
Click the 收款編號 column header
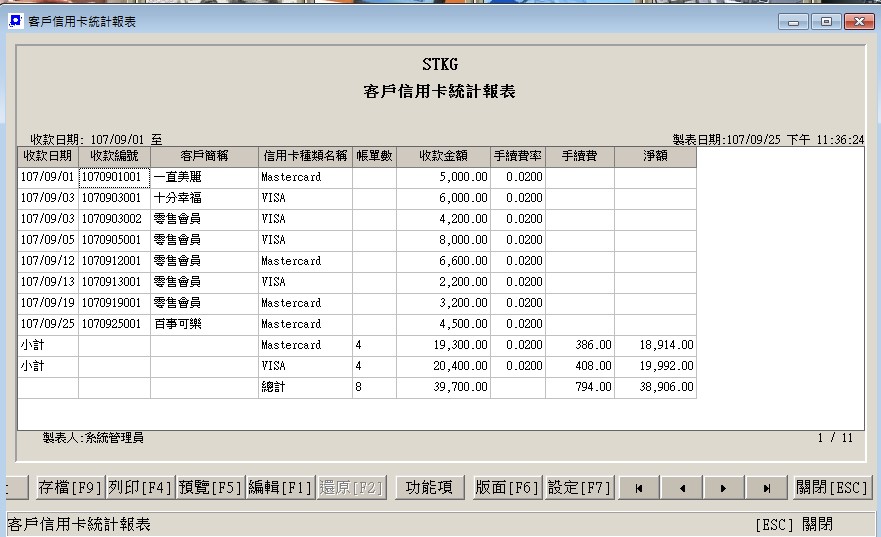[114, 156]
